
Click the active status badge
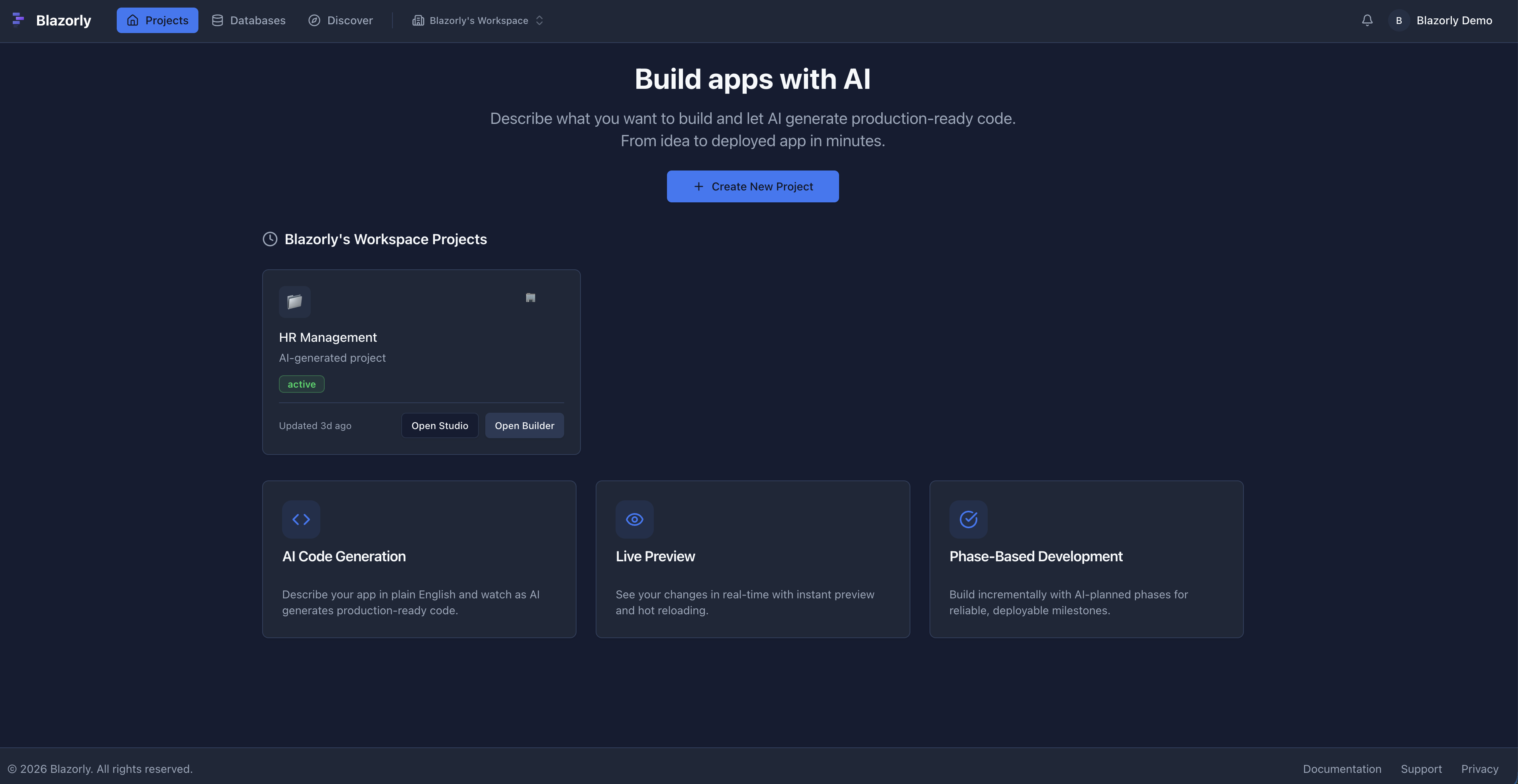coord(301,384)
